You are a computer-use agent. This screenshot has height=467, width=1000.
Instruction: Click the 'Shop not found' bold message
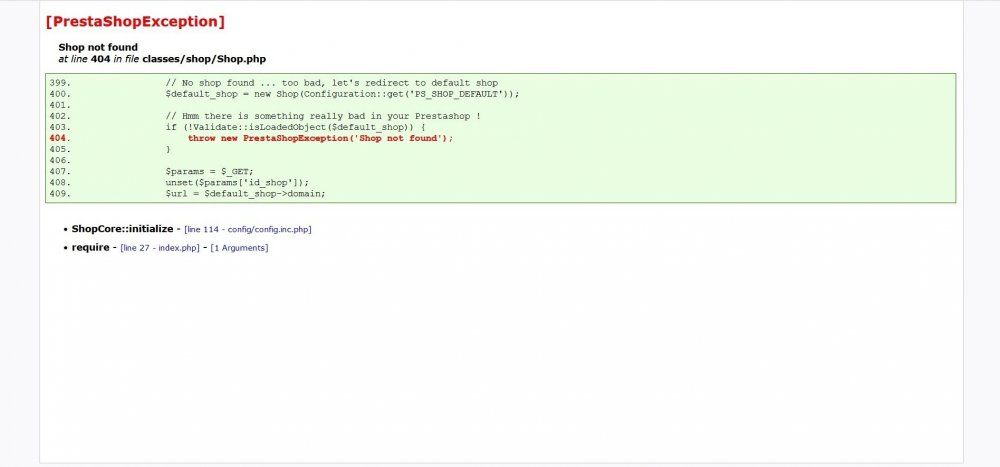[x=98, y=47]
